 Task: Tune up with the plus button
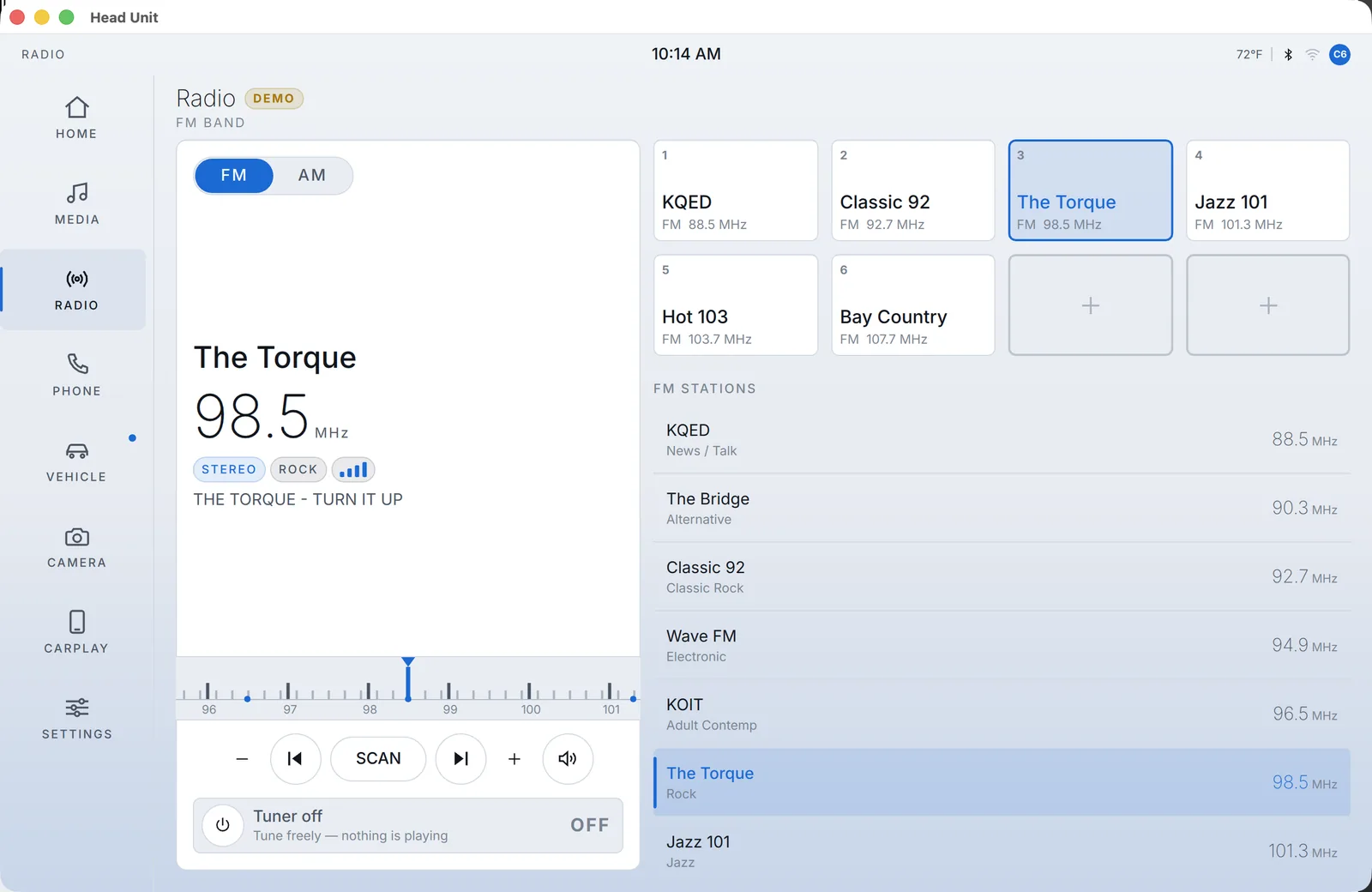click(x=514, y=758)
